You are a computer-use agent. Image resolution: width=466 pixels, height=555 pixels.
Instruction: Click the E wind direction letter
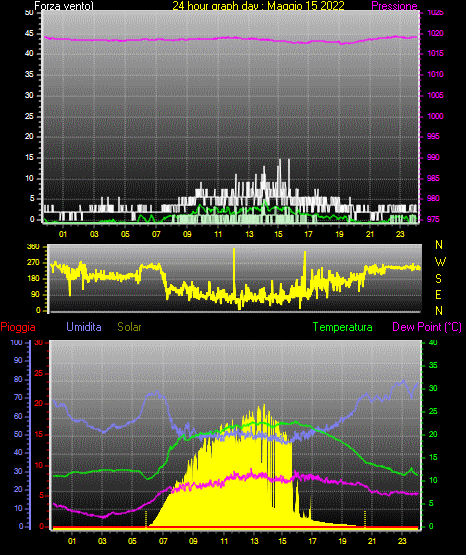438,295
